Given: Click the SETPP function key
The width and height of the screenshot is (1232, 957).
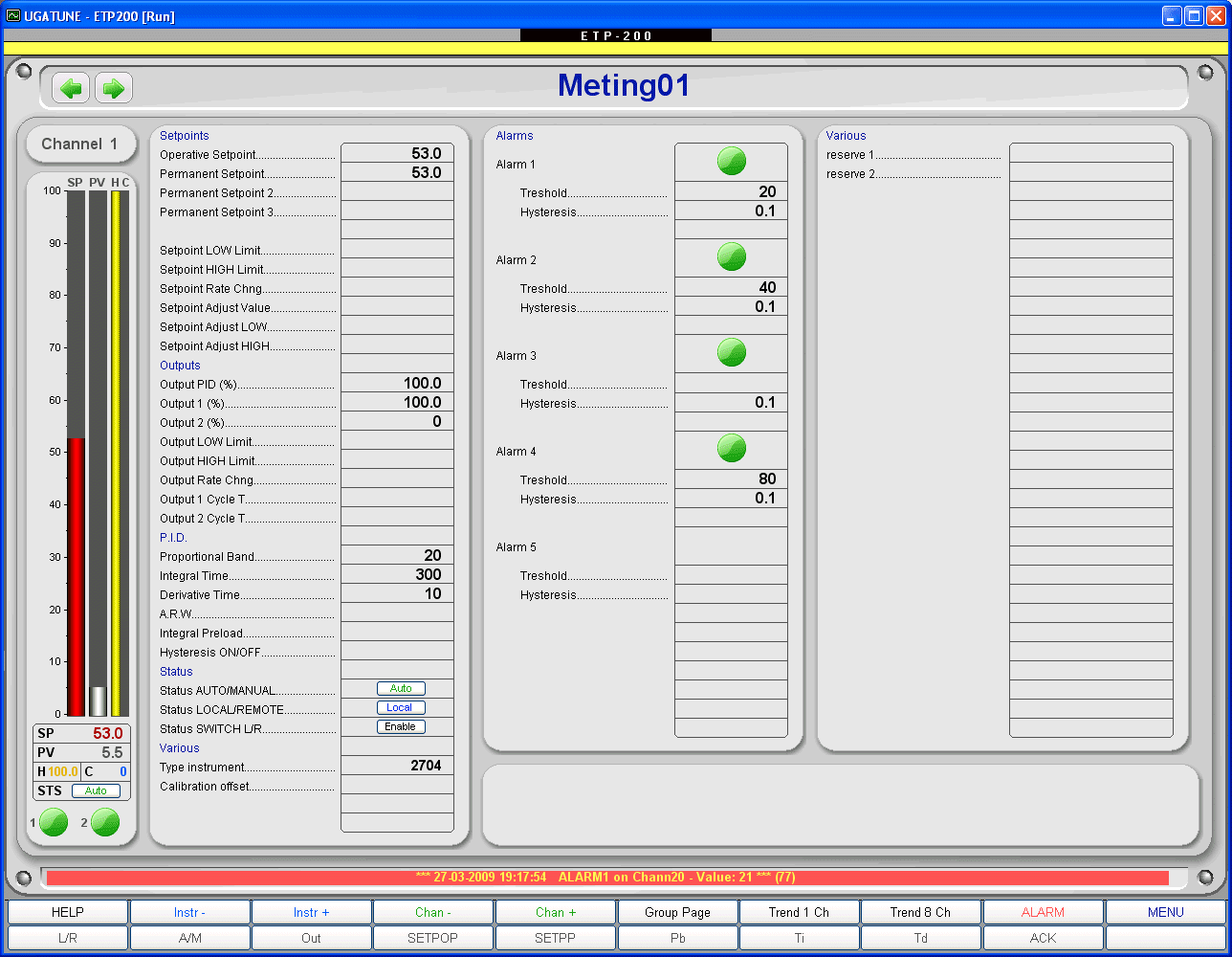Looking at the screenshot, I should [x=556, y=938].
